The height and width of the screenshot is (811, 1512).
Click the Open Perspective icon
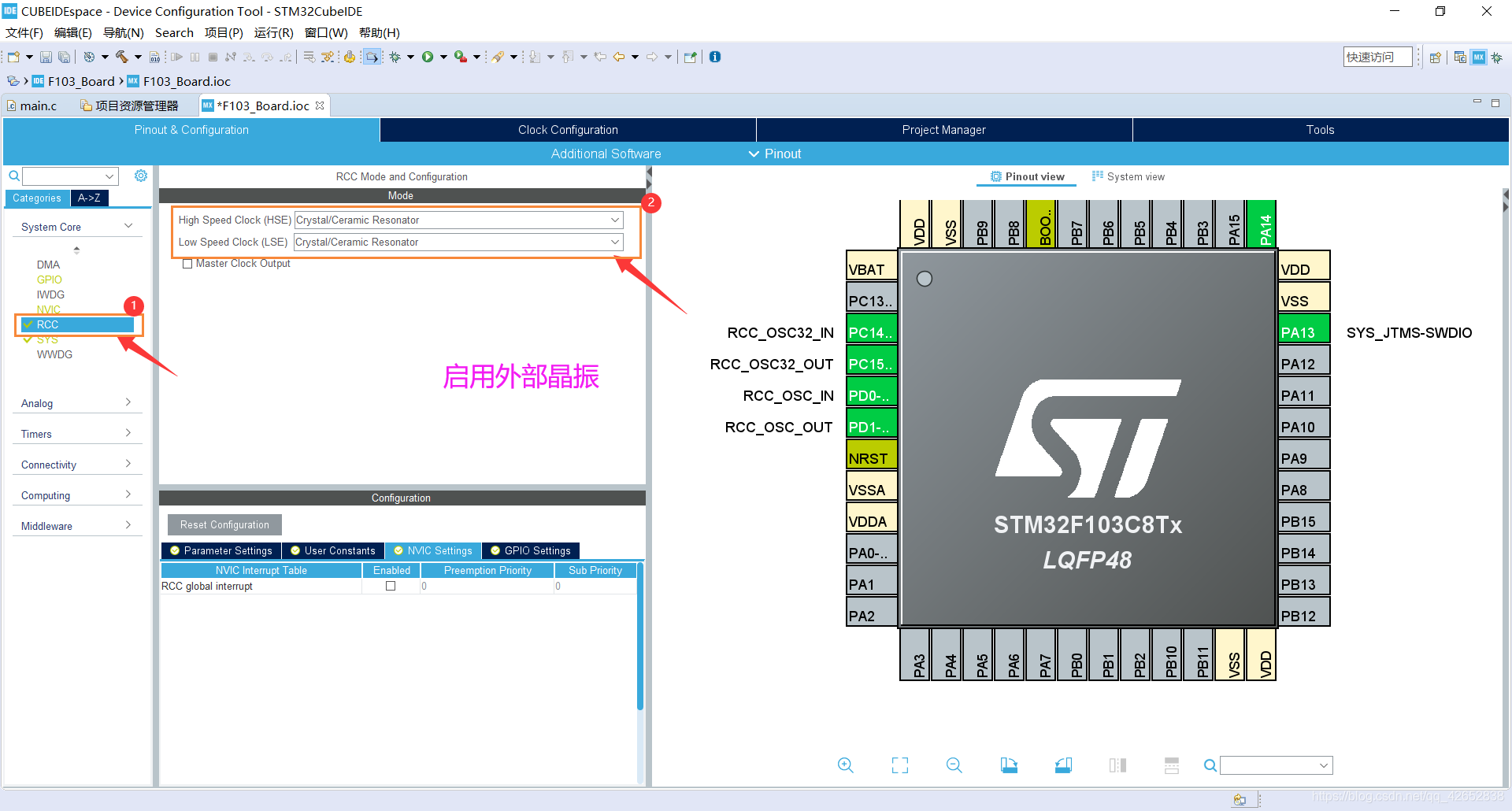pos(1435,57)
